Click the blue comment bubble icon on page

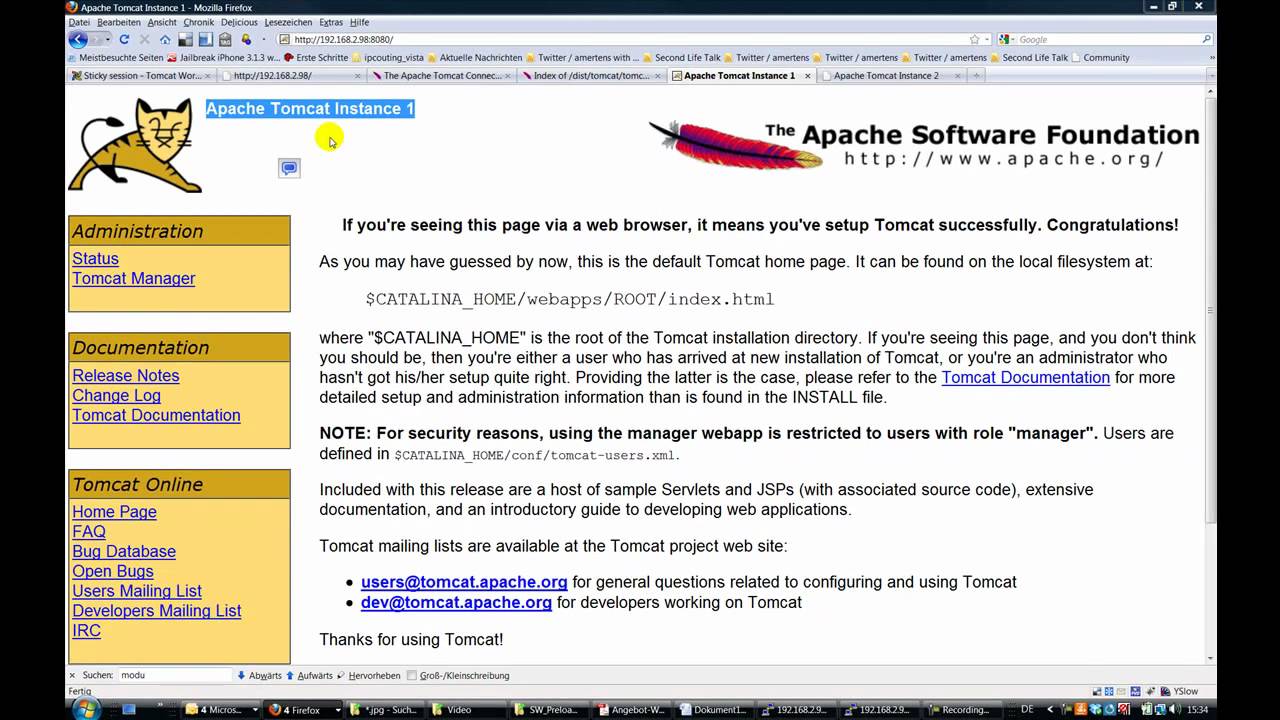(x=289, y=168)
